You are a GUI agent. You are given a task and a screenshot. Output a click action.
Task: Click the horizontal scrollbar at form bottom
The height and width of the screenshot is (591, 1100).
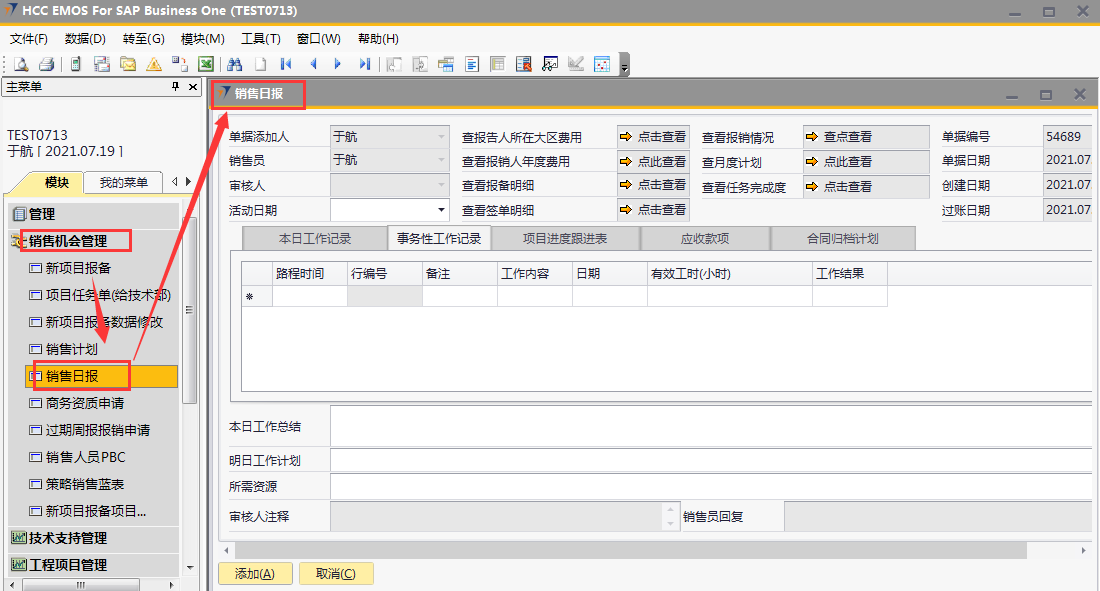630,551
